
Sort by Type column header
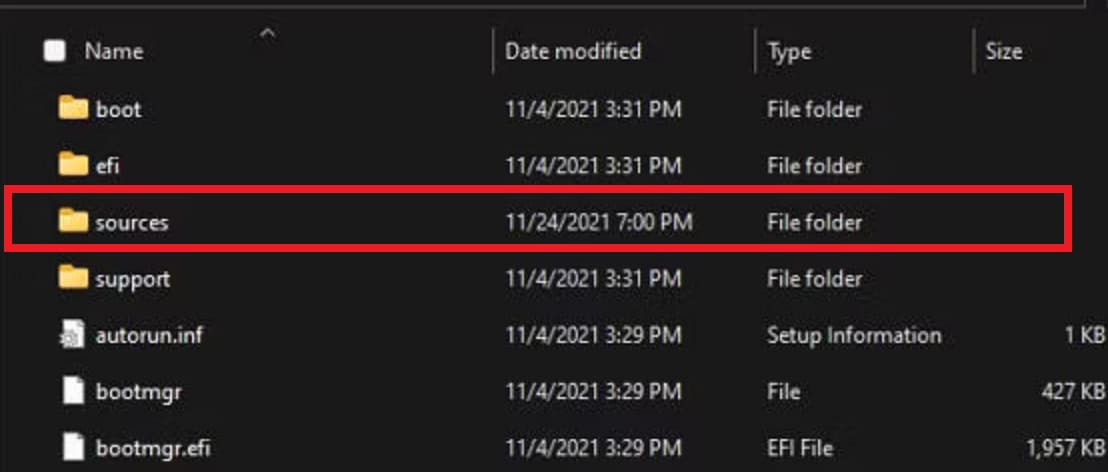[789, 51]
